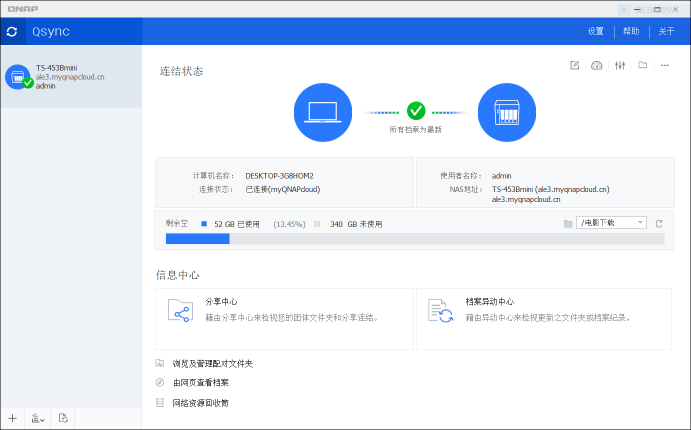
Task: Click recycle bin icon beside 网络资源回收筒
Action: click(160, 402)
